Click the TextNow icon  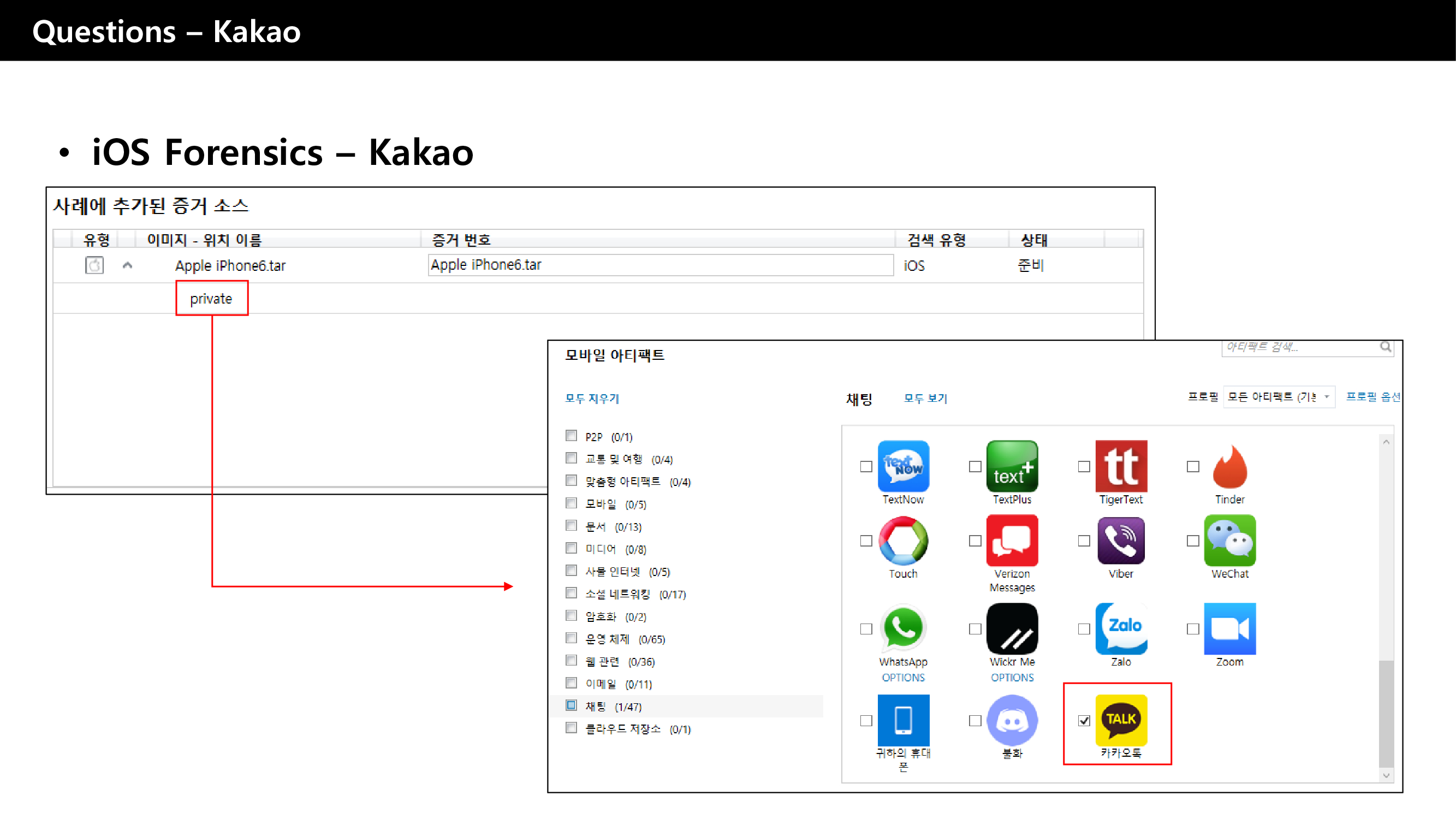pyautogui.click(x=902, y=466)
